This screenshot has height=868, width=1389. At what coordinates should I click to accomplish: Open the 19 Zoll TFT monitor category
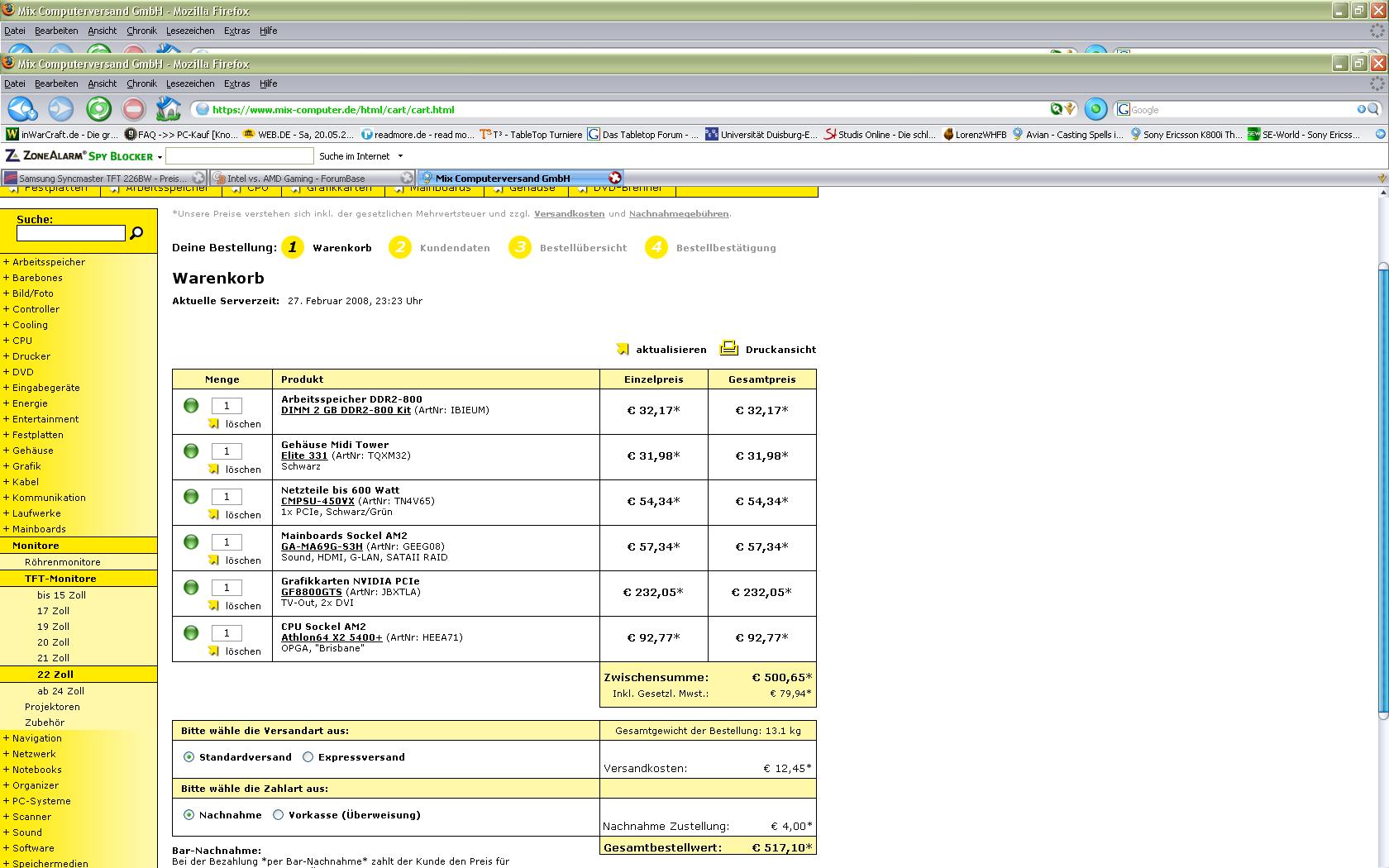coord(53,627)
